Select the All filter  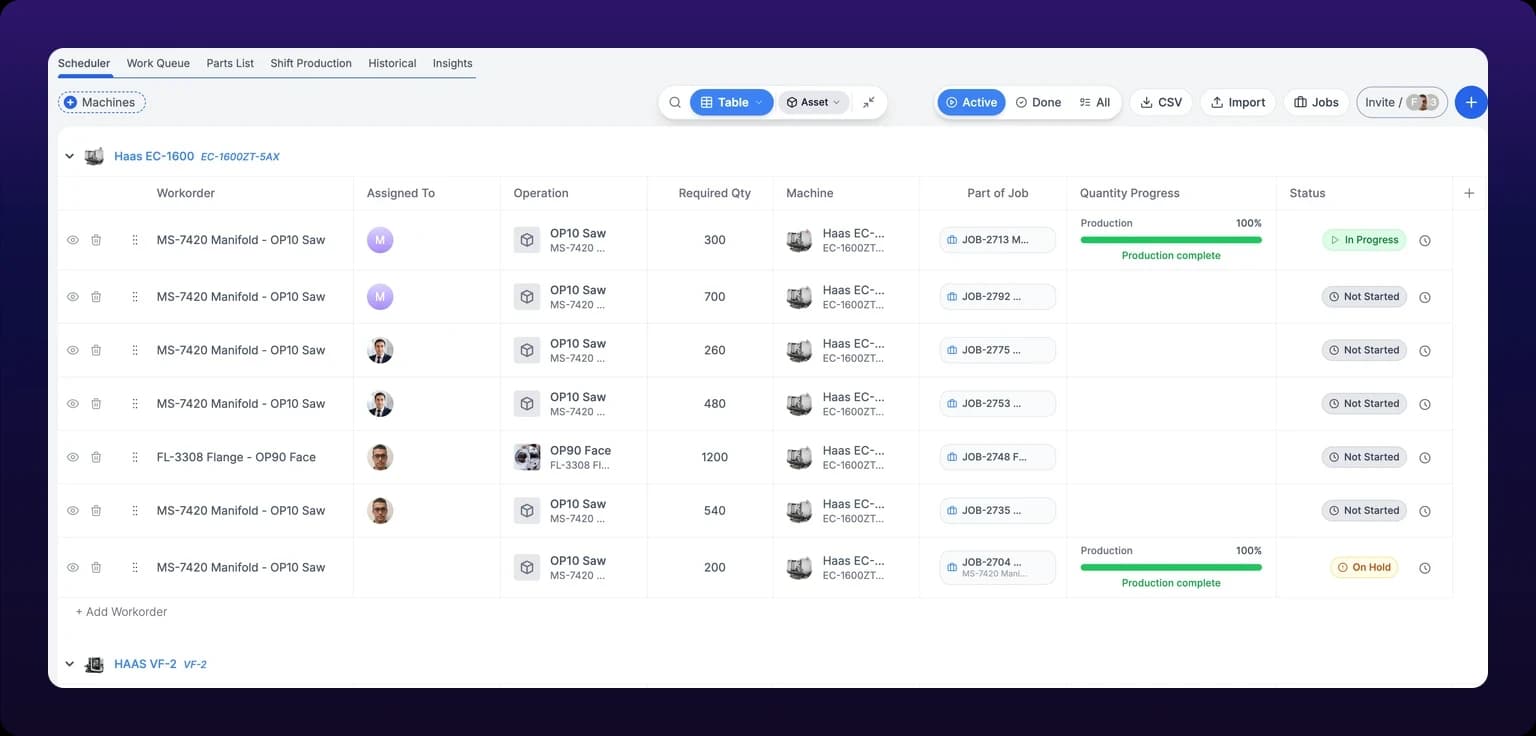click(1095, 102)
